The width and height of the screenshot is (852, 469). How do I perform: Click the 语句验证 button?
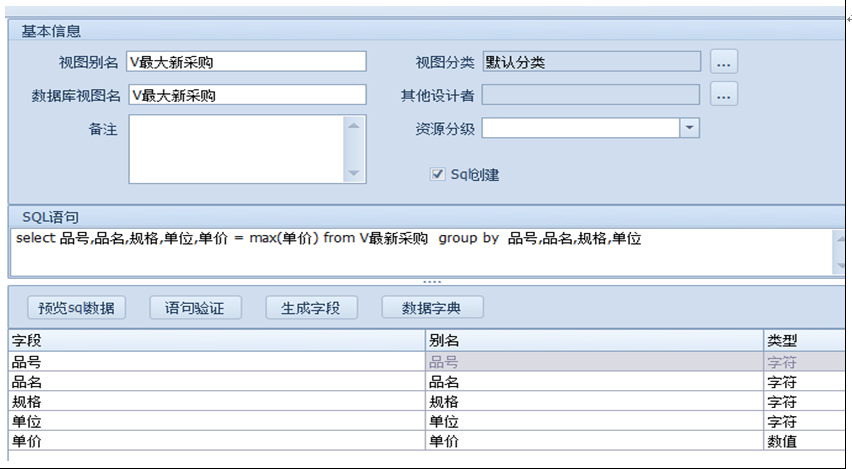tap(195, 307)
